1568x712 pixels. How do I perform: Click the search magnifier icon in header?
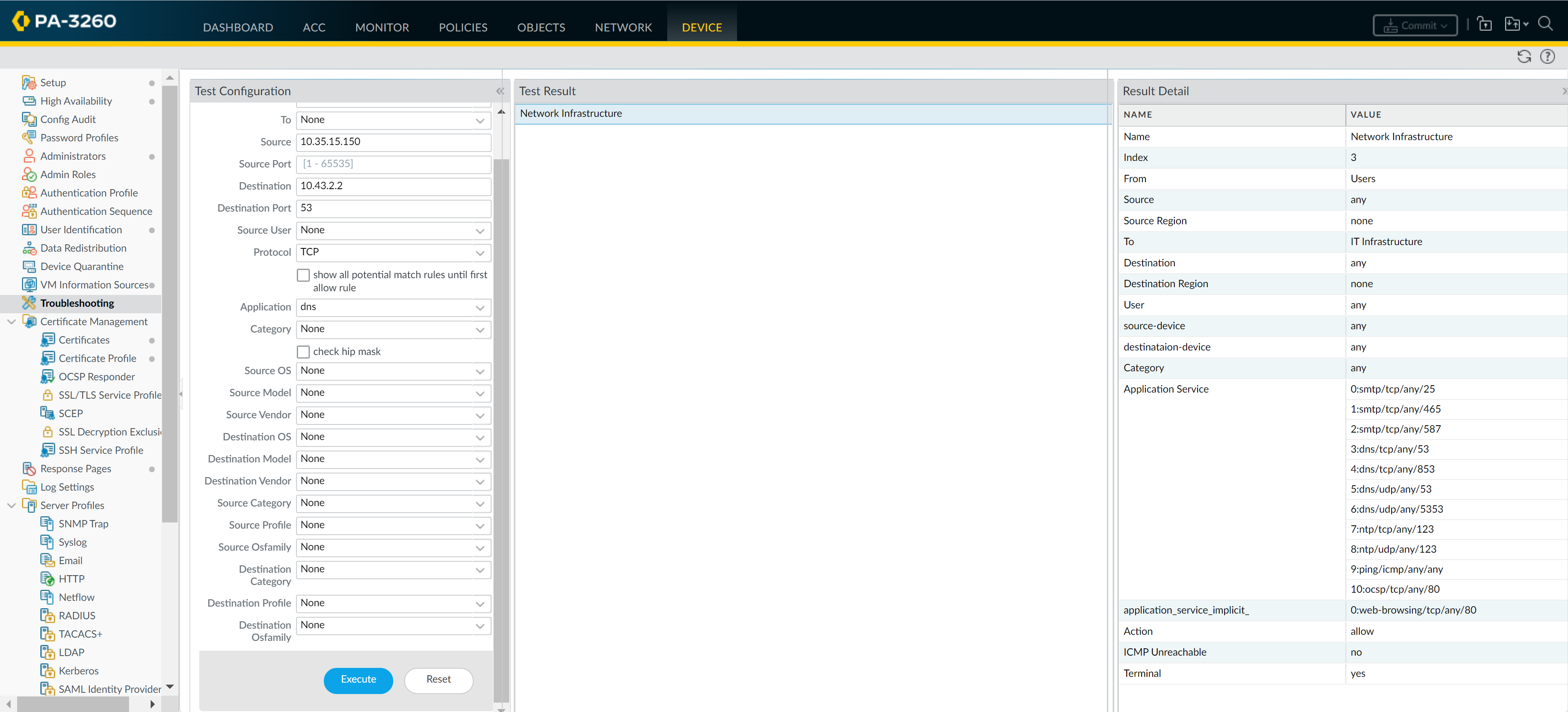(1545, 25)
